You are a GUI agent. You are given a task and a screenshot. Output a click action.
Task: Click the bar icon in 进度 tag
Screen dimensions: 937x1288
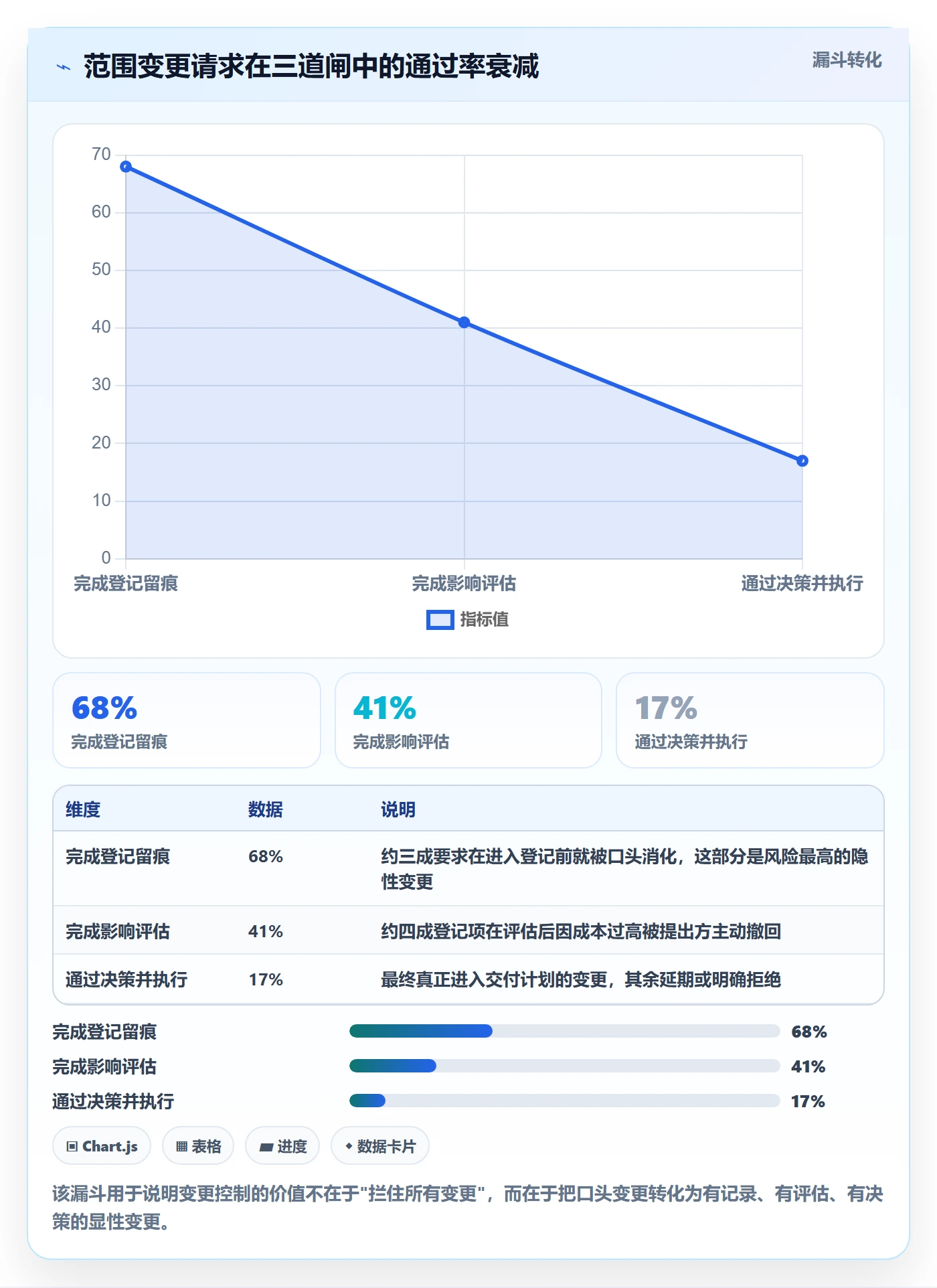coord(266,1147)
